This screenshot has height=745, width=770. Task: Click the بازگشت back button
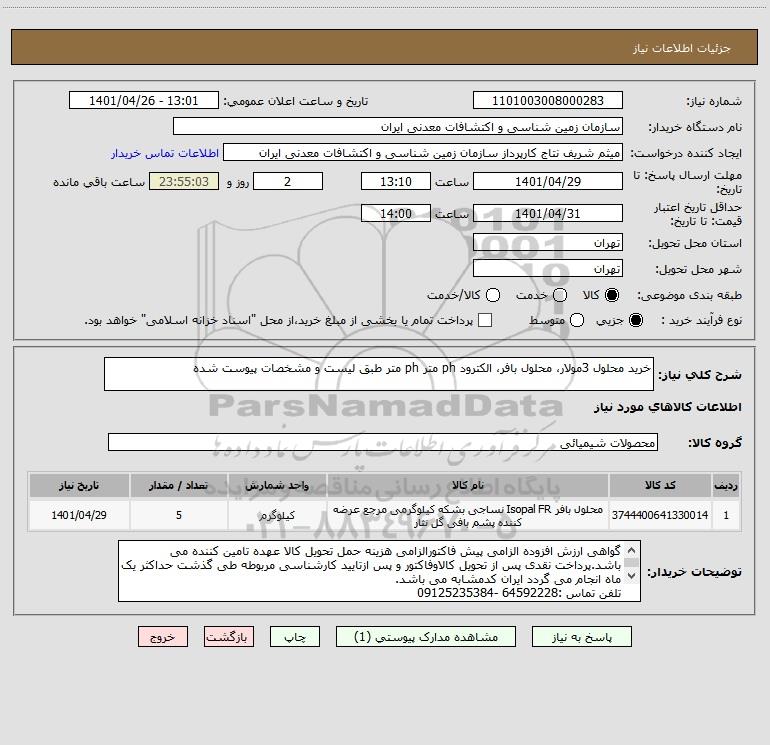(229, 637)
